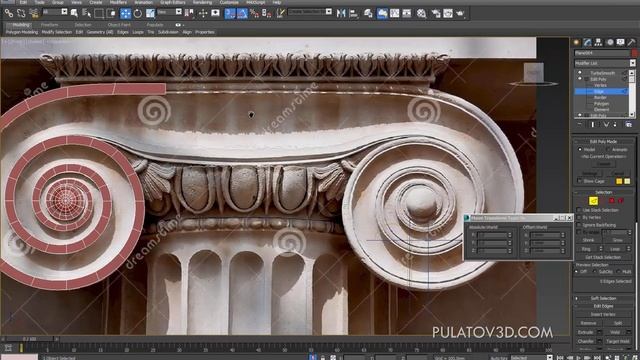Click the Target Weld button
This screenshot has width=640, height=360.
click(618, 341)
